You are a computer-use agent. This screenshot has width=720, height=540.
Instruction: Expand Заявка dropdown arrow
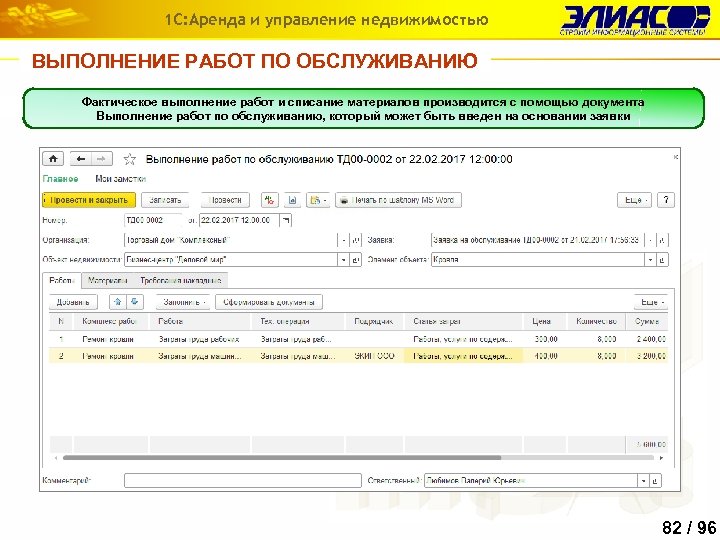(650, 240)
